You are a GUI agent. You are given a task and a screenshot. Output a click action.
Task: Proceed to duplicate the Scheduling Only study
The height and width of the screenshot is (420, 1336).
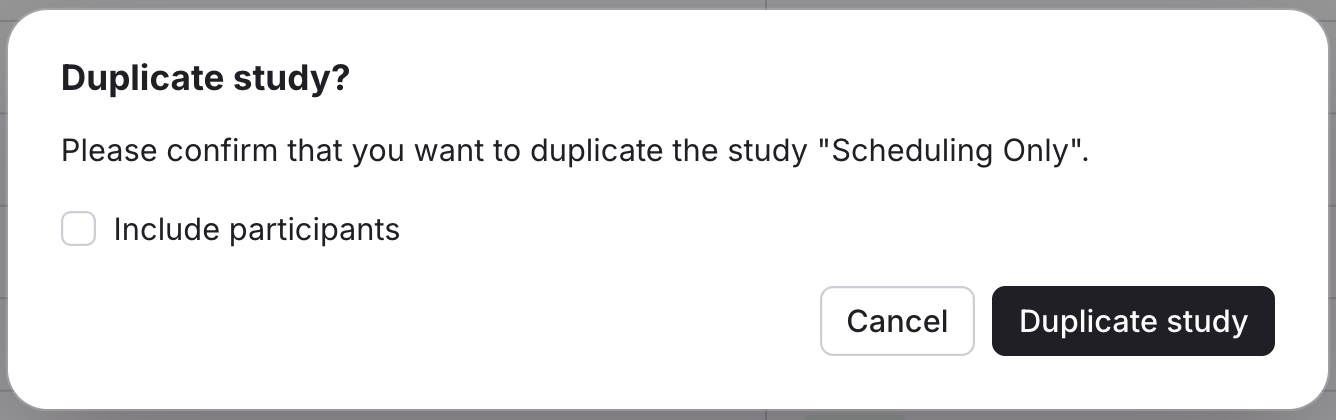[1133, 321]
